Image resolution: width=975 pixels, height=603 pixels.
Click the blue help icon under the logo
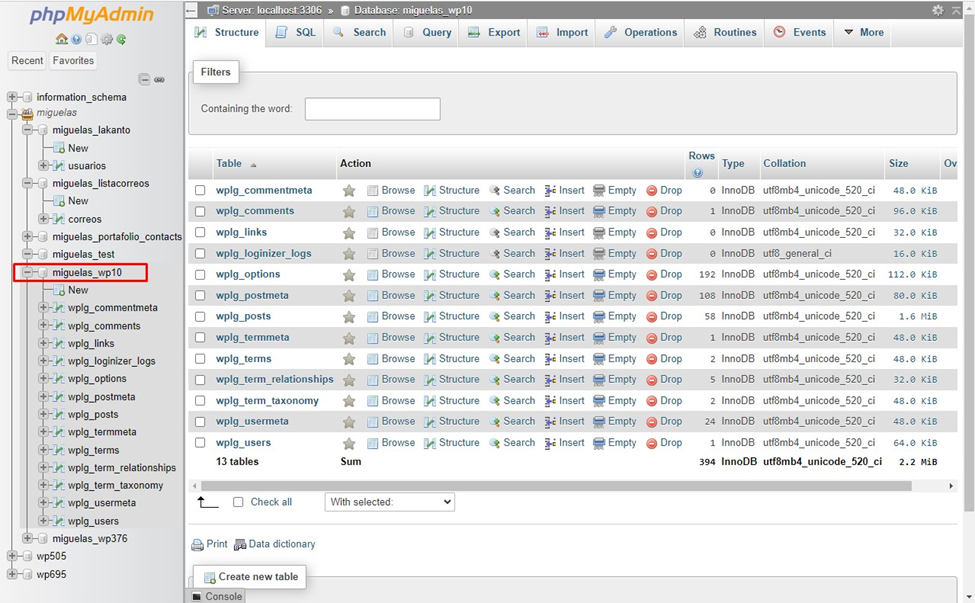pyautogui.click(x=76, y=39)
